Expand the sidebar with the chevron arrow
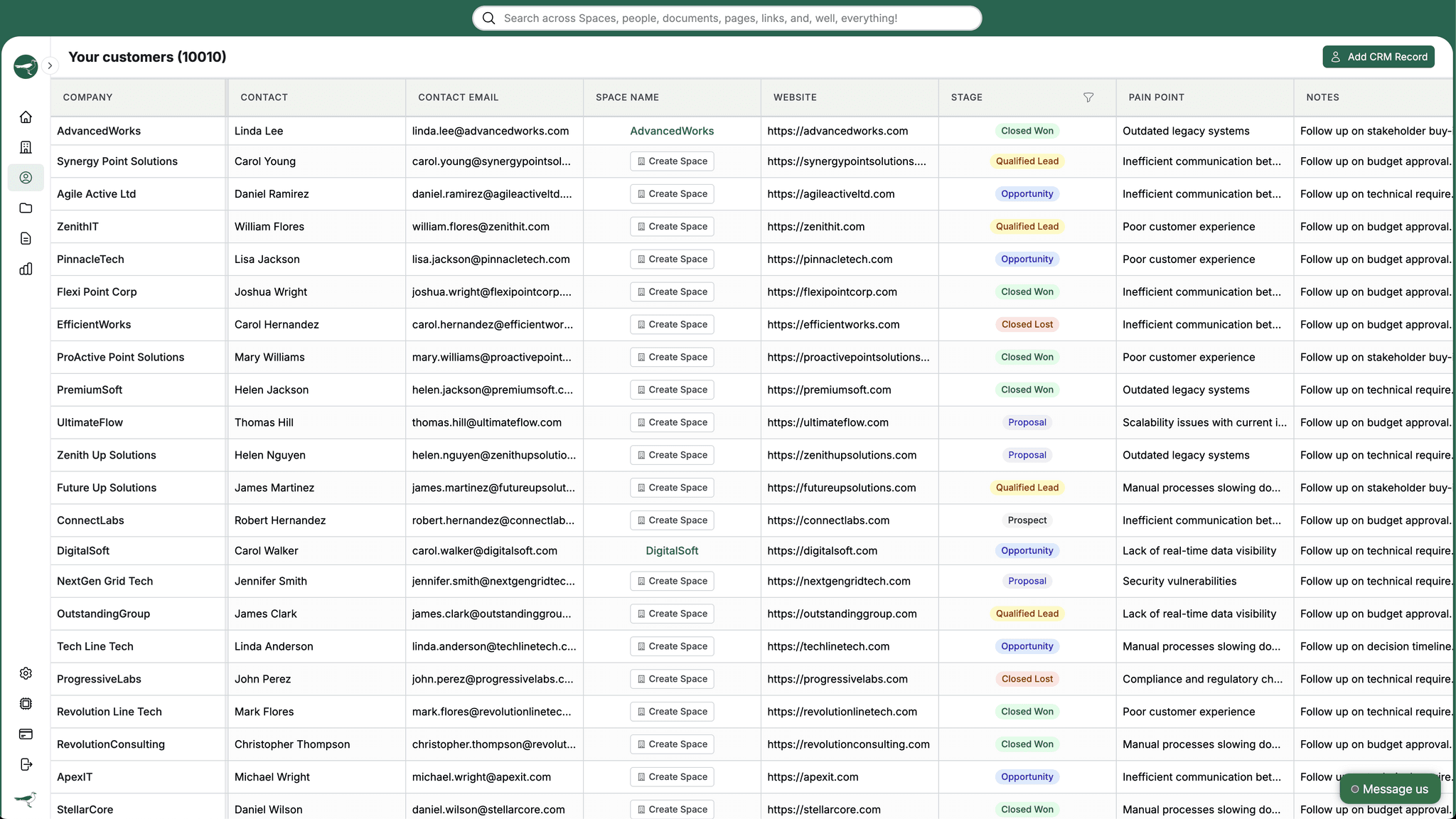 click(x=50, y=65)
